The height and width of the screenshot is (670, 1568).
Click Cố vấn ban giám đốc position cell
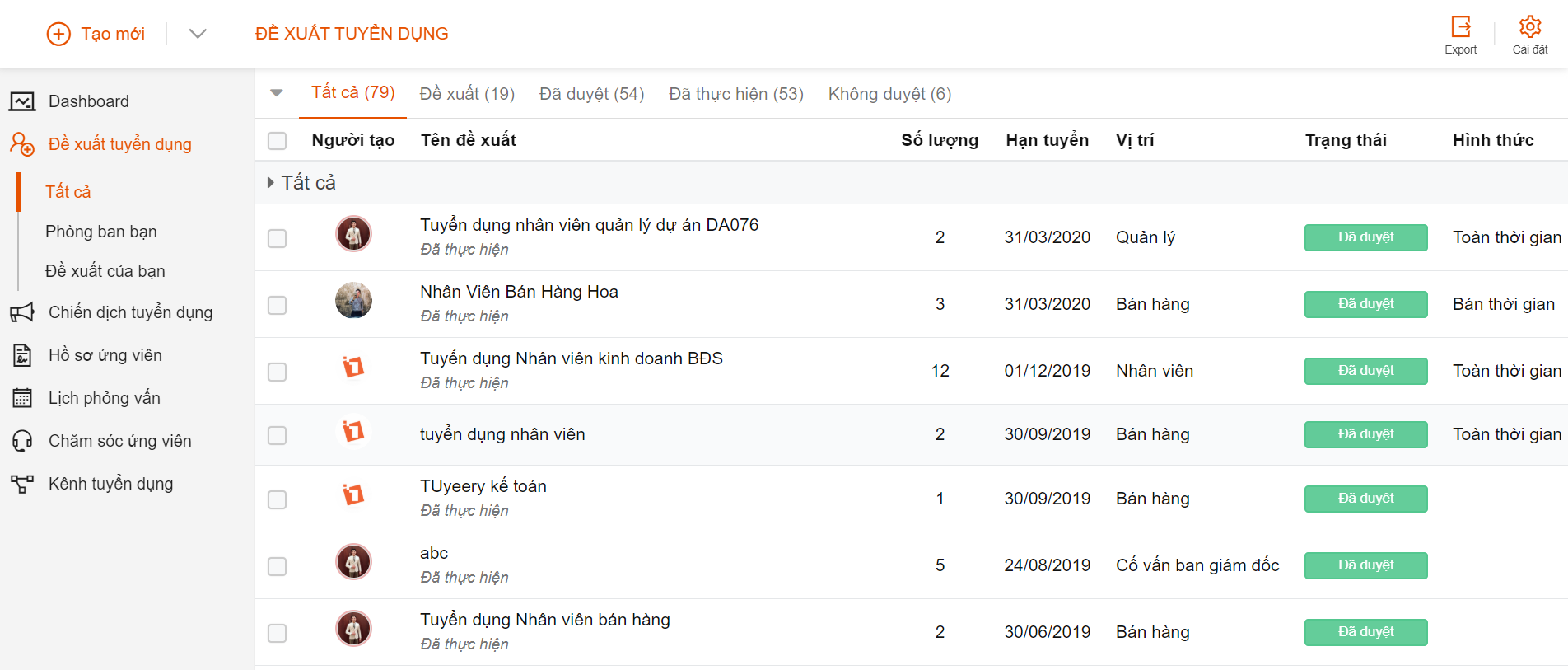pos(1197,565)
